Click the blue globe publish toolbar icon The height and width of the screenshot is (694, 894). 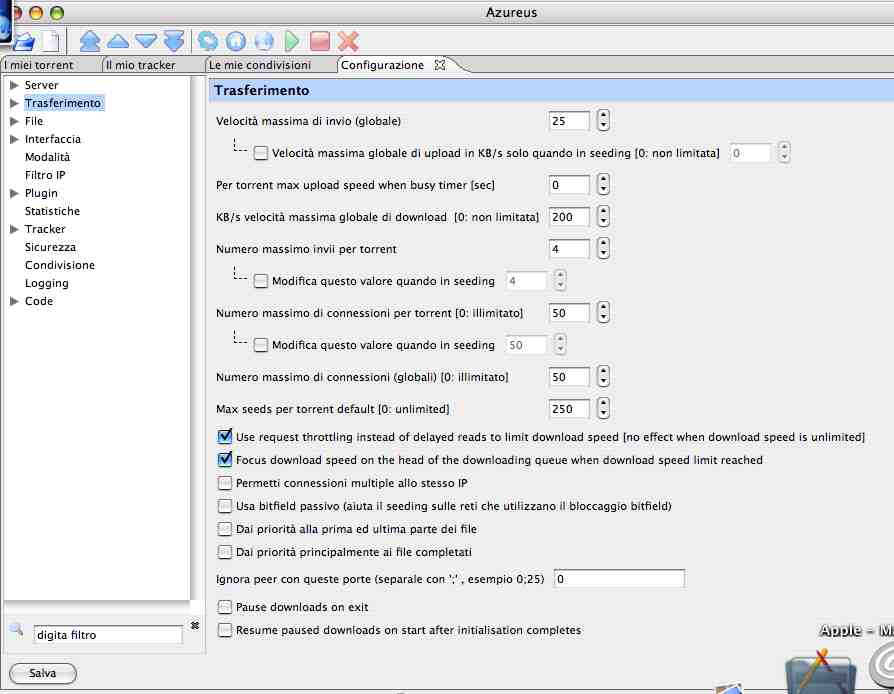coord(264,41)
